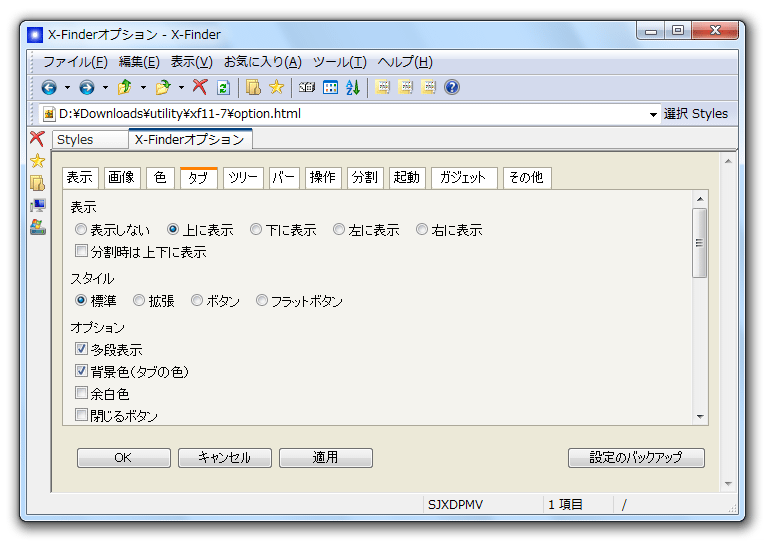Select the 右に表示 radio button
This screenshot has width=768, height=545.
(422, 229)
